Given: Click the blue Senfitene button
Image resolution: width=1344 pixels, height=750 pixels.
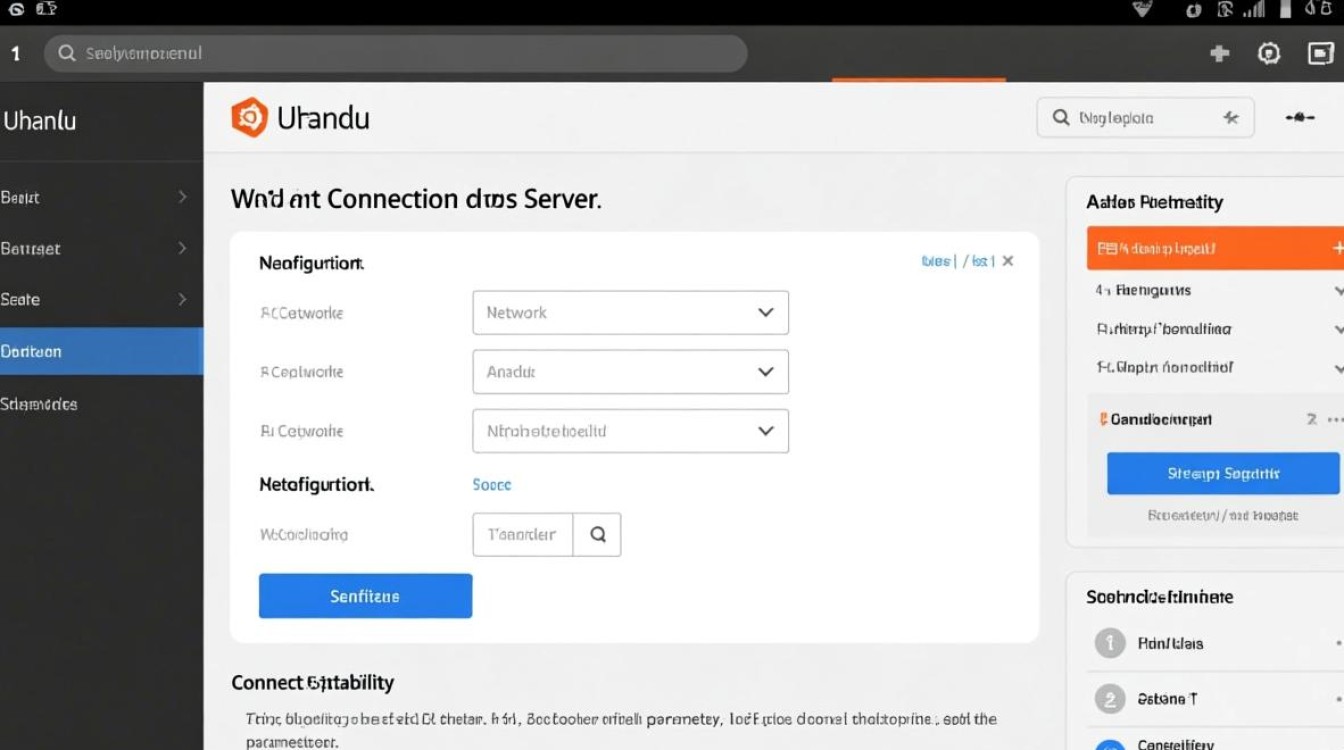Looking at the screenshot, I should coord(365,596).
